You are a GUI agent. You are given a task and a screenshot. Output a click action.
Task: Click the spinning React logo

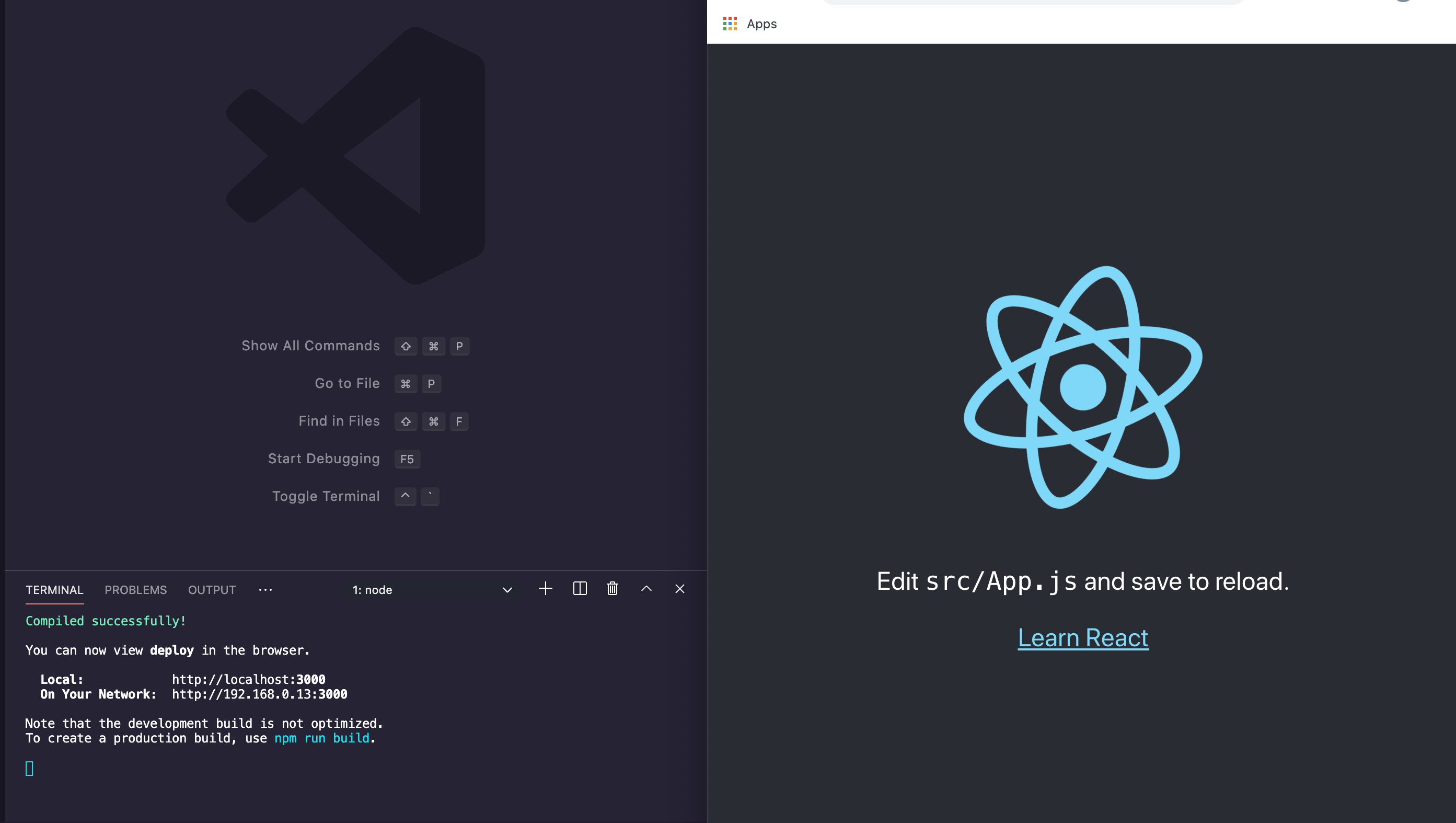coord(1082,387)
